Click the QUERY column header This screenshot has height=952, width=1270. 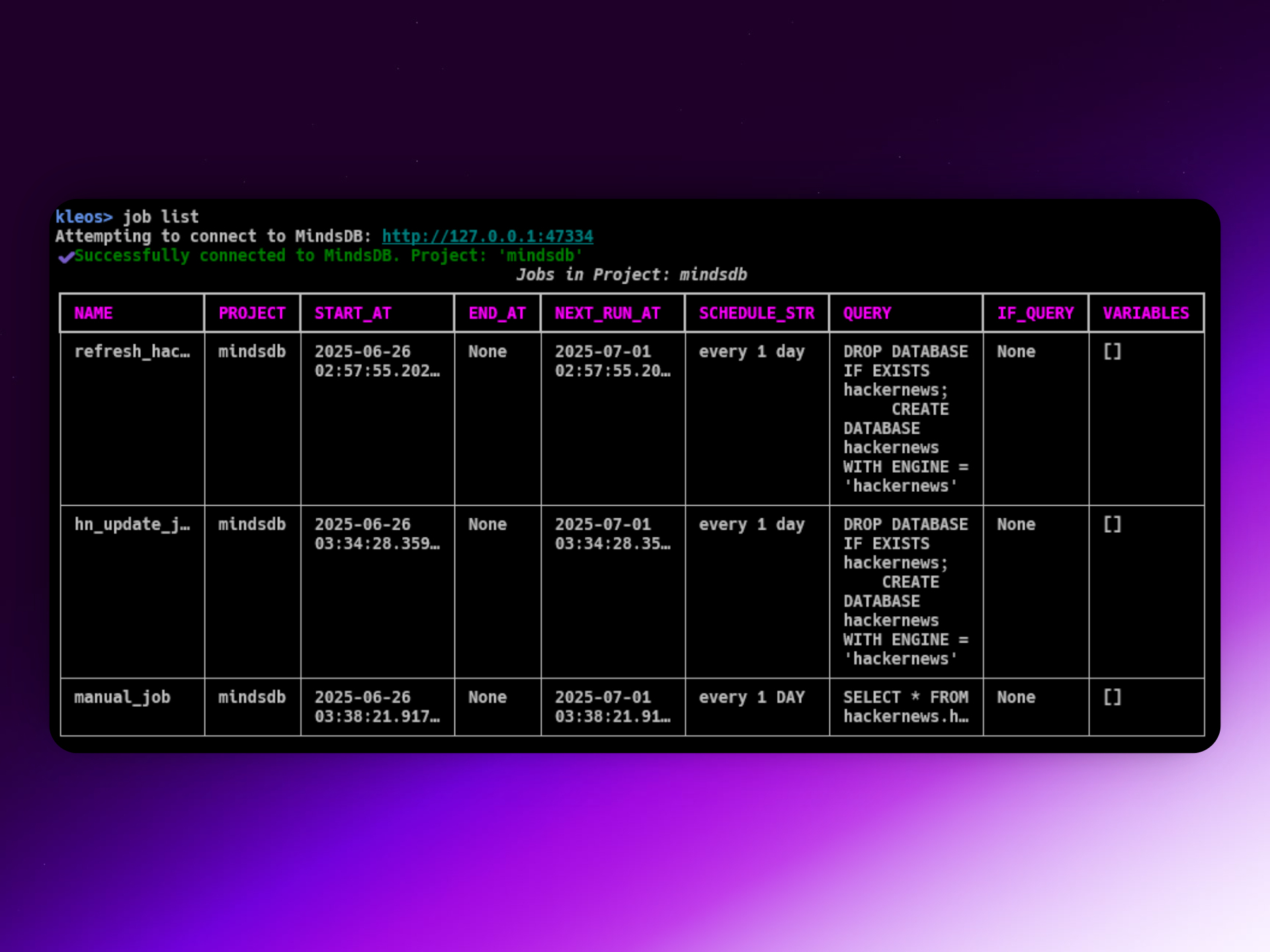coord(867,313)
